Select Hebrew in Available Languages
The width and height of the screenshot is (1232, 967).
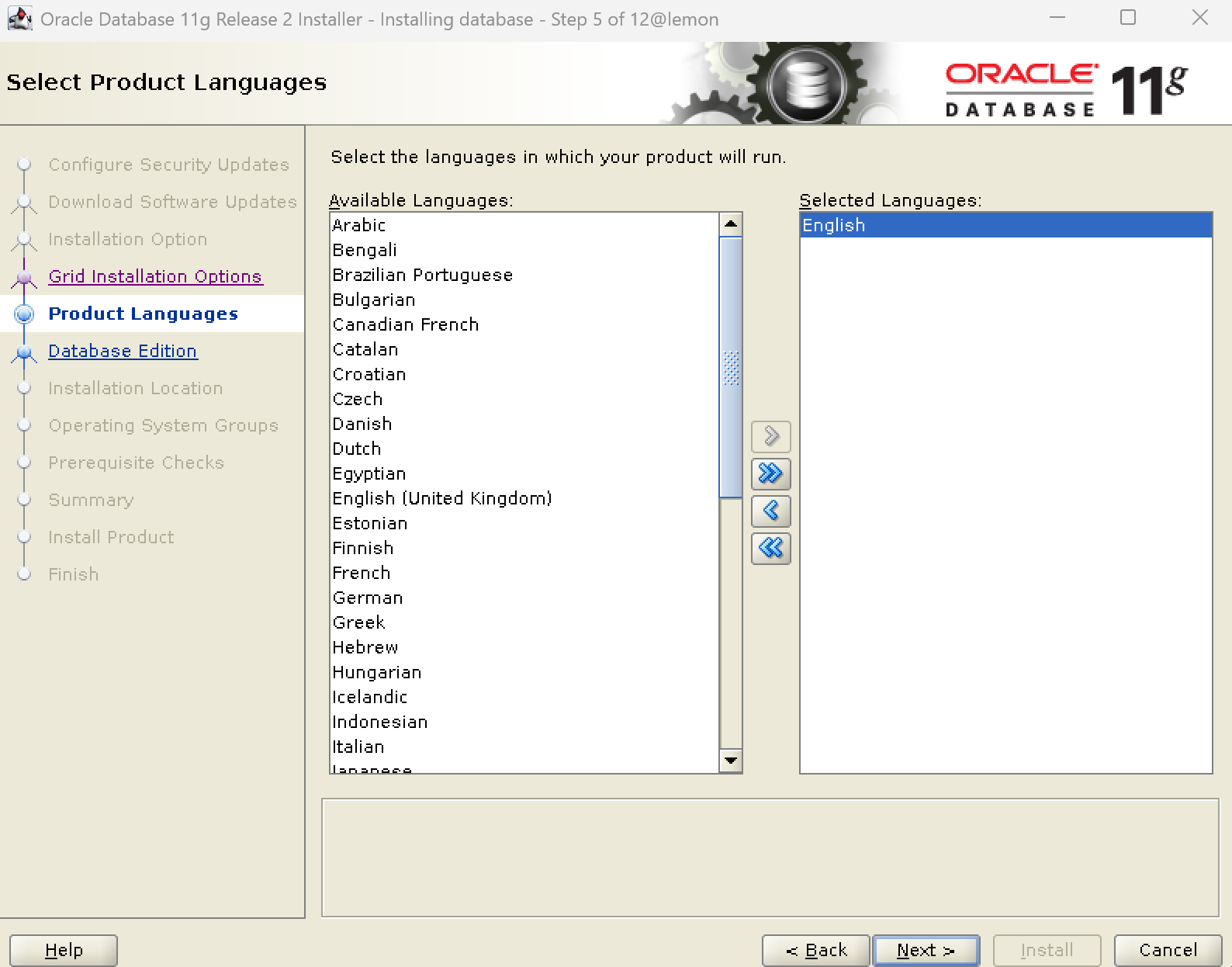tap(524, 647)
